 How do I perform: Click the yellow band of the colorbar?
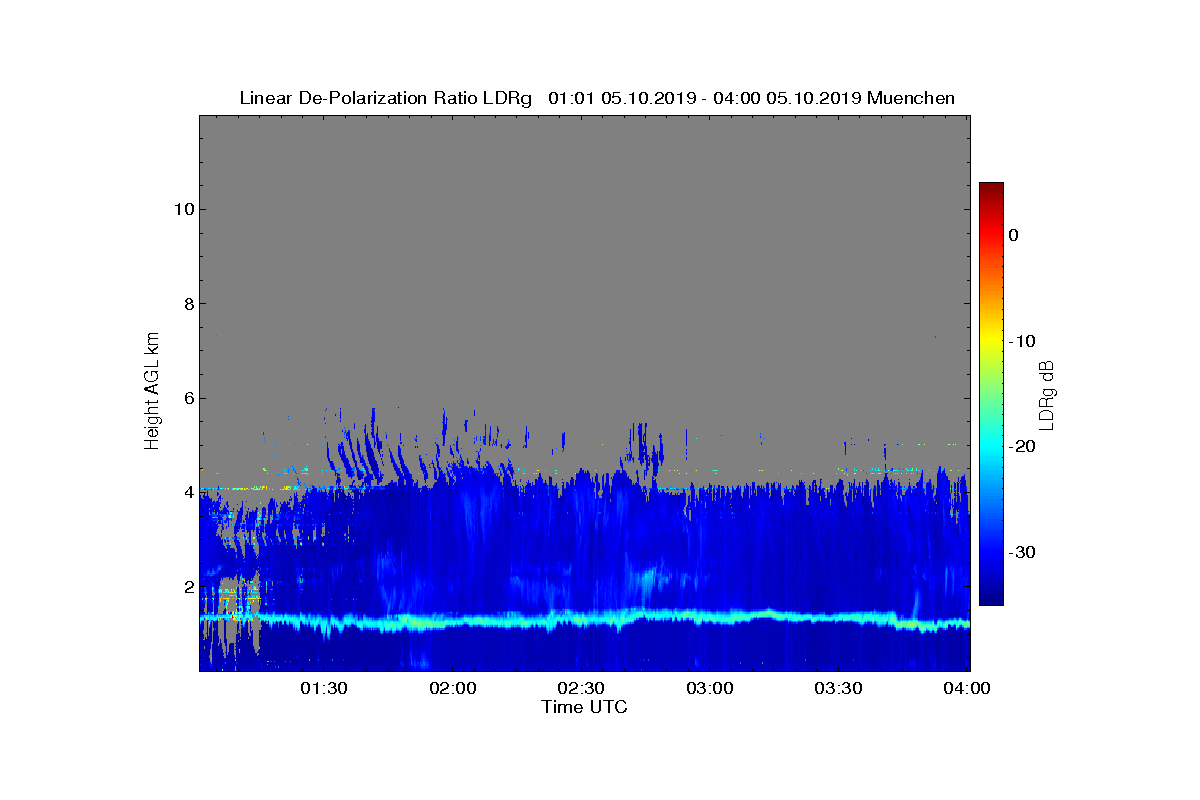coord(991,341)
